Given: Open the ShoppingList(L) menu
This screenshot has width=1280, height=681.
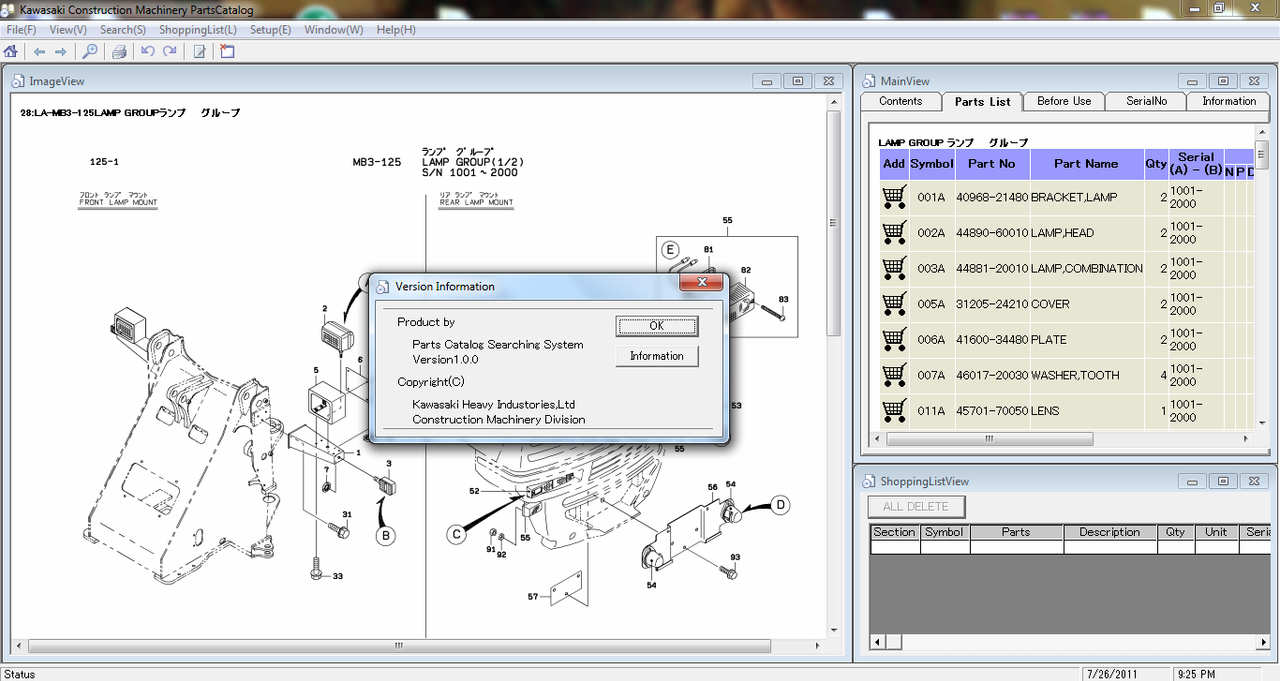Looking at the screenshot, I should tap(198, 30).
